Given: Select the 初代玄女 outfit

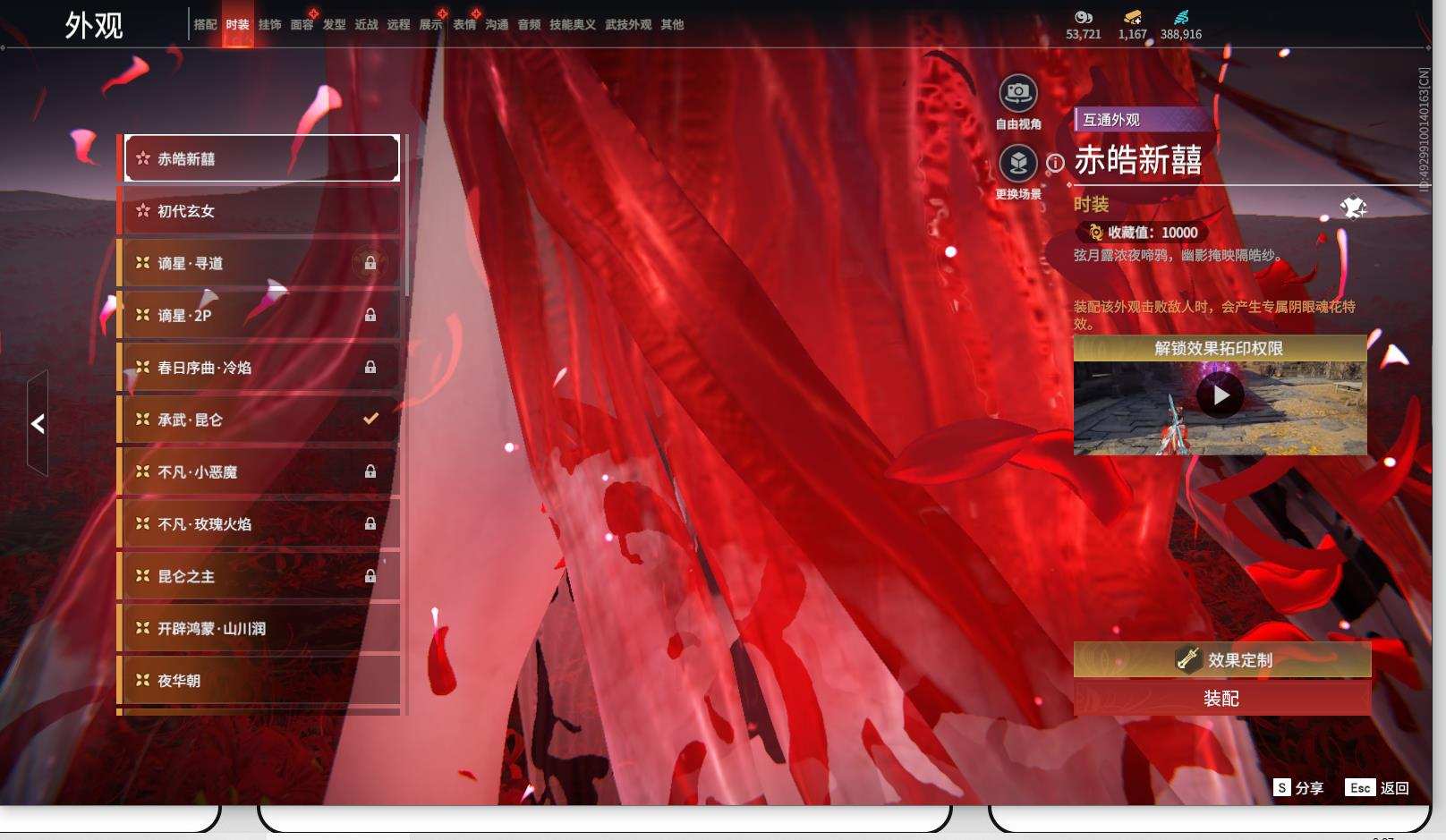Looking at the screenshot, I should [x=259, y=210].
